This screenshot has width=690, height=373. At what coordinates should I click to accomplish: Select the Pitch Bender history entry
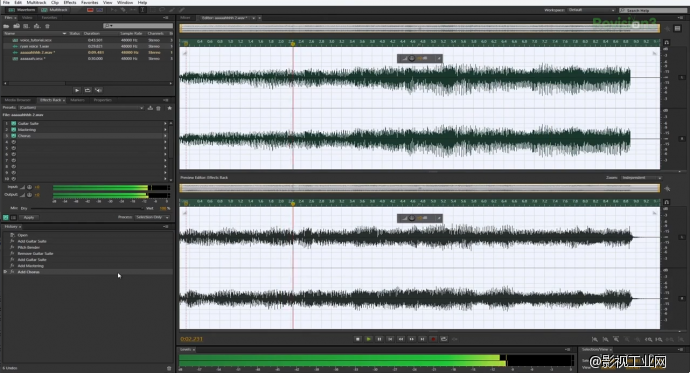pyautogui.click(x=29, y=248)
